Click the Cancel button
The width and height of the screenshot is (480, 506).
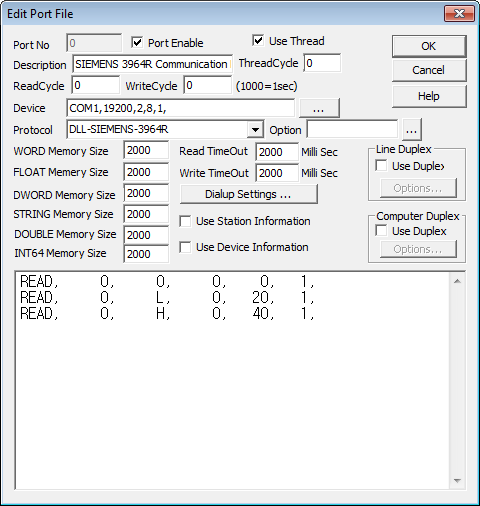(x=429, y=70)
